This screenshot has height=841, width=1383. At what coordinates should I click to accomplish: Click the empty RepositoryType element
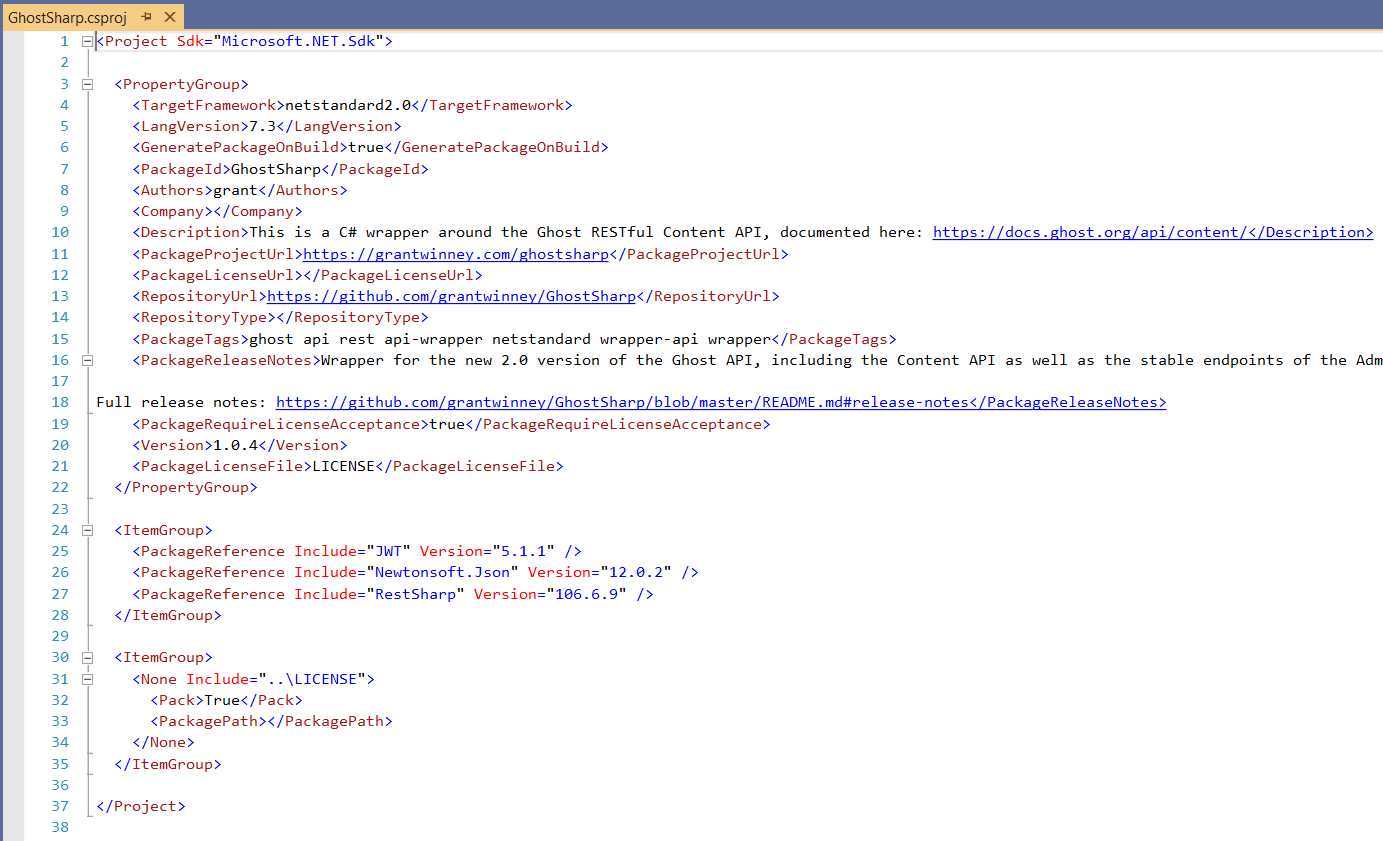click(x=280, y=317)
